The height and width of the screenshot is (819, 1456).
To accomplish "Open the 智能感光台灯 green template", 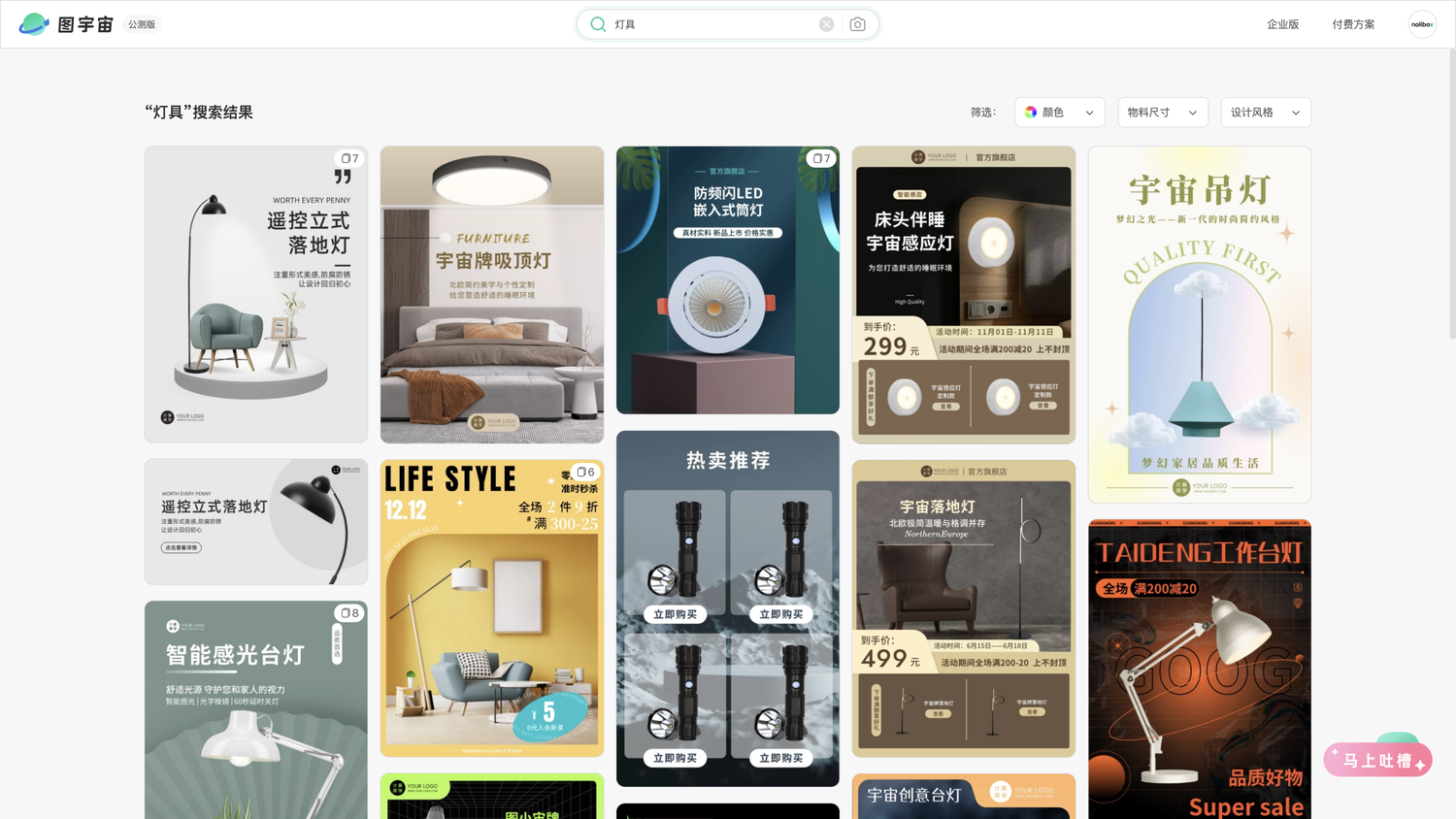I will (x=256, y=710).
